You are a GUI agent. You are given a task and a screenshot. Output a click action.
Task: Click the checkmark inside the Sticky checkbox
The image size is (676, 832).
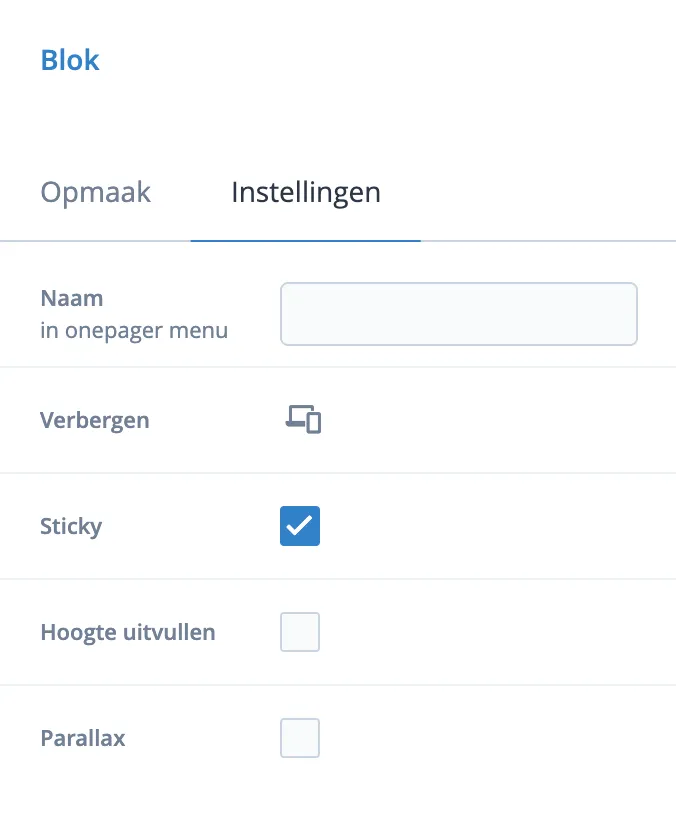click(x=299, y=526)
